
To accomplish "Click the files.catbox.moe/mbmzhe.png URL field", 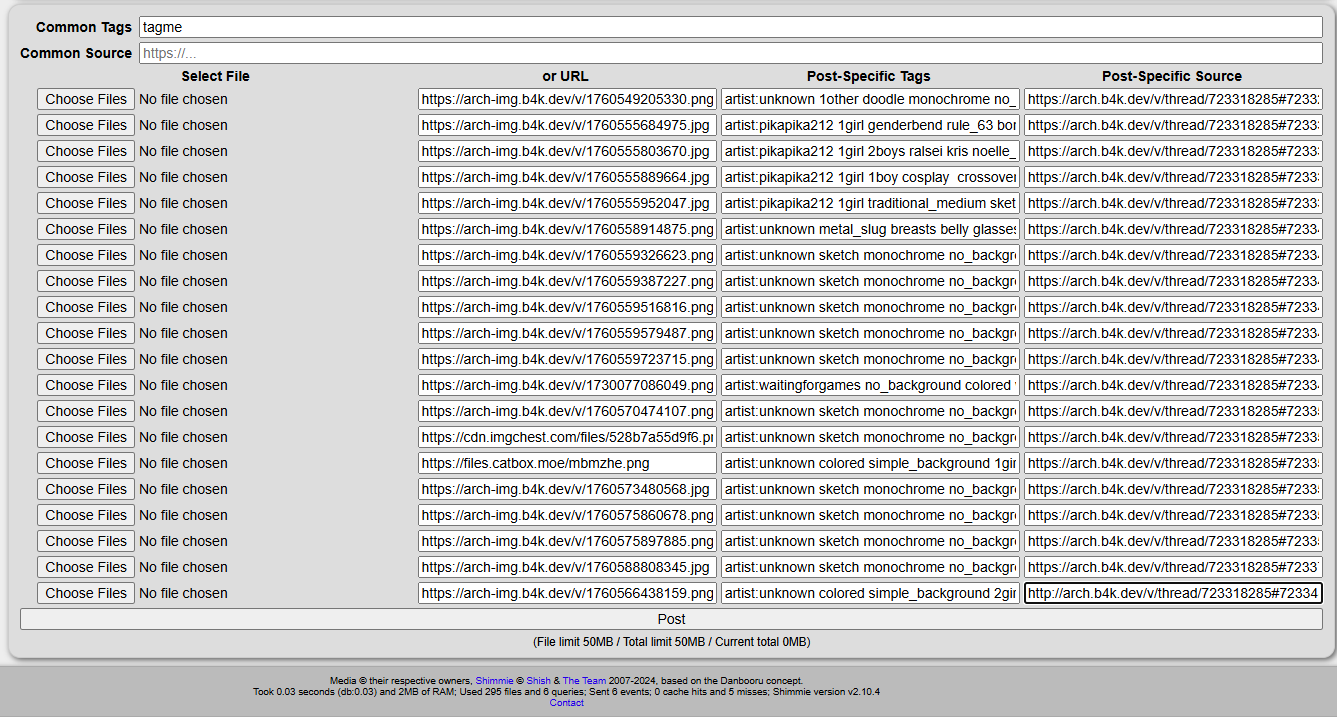I will tap(567, 463).
